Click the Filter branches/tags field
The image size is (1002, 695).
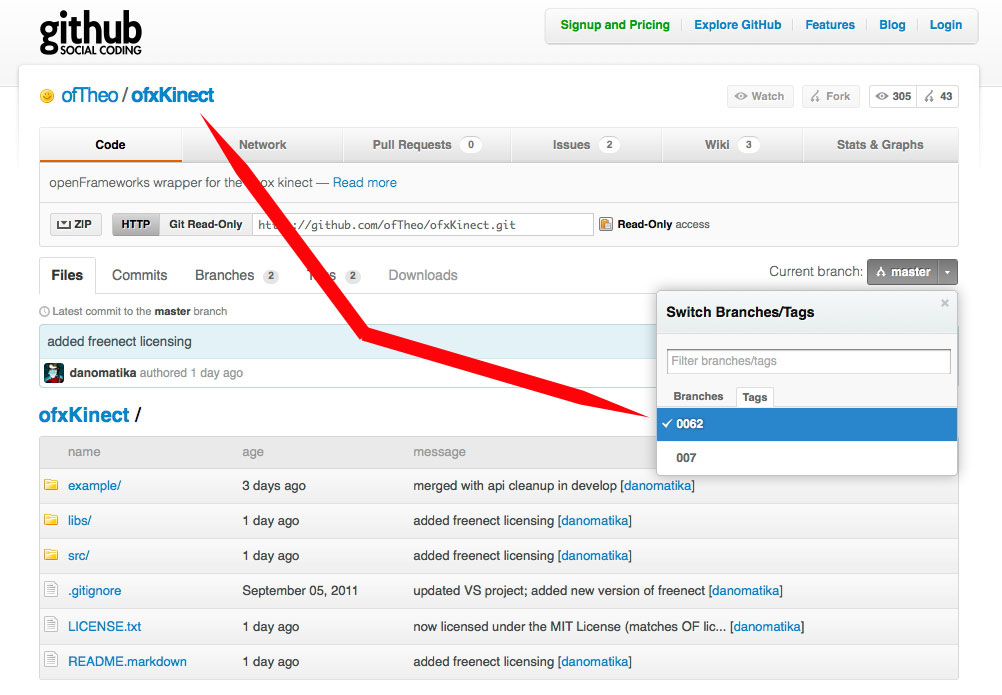pyautogui.click(x=808, y=361)
